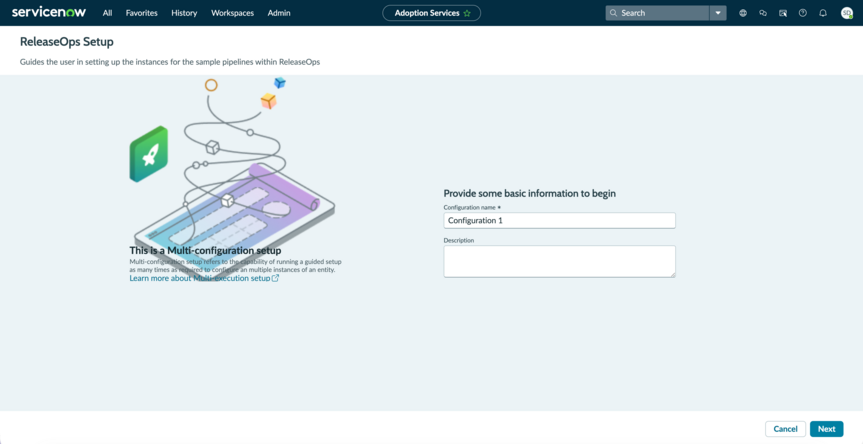This screenshot has height=444, width=863.
Task: Open the Admin menu
Action: [279, 13]
